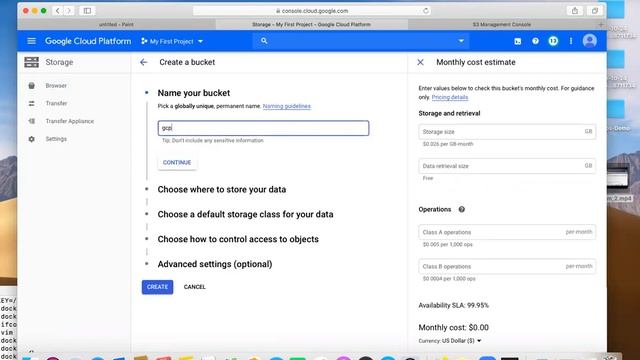Show all tabs overview icon

(595, 11)
